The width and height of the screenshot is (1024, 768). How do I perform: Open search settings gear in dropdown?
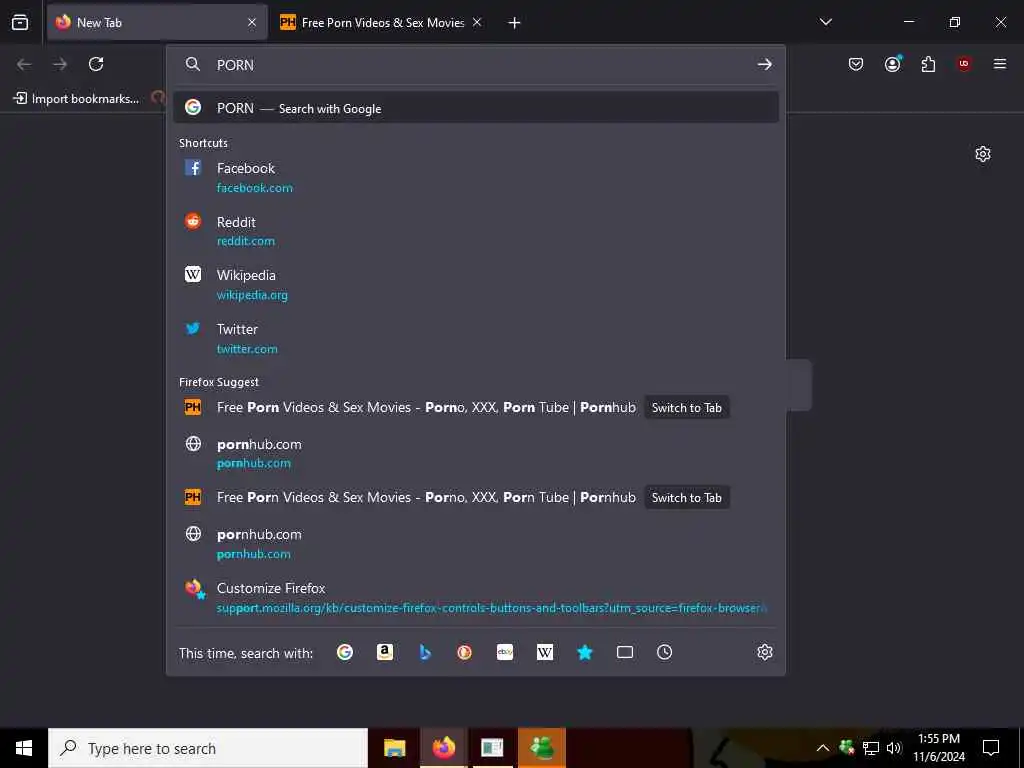[x=765, y=652]
